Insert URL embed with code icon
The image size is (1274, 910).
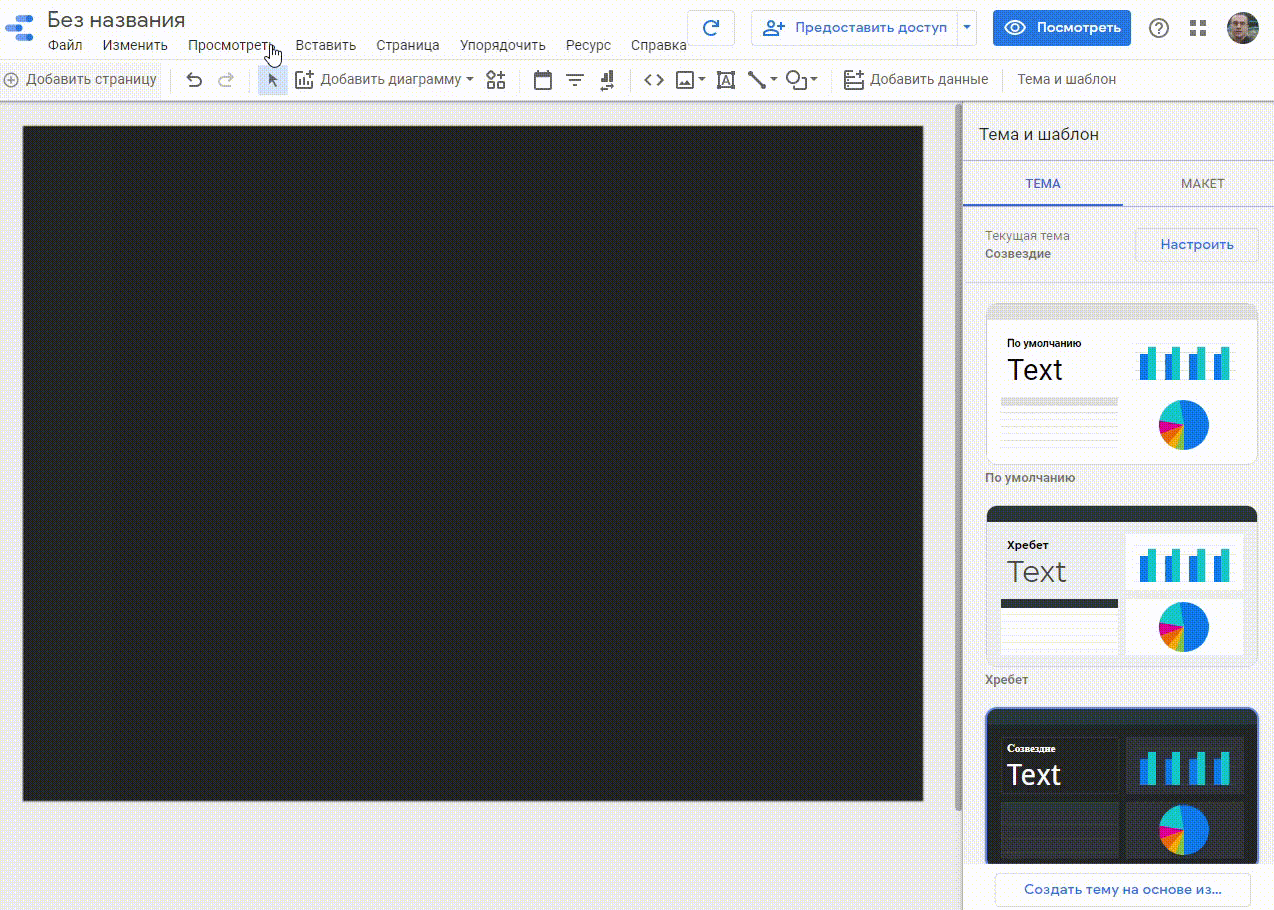pos(654,80)
